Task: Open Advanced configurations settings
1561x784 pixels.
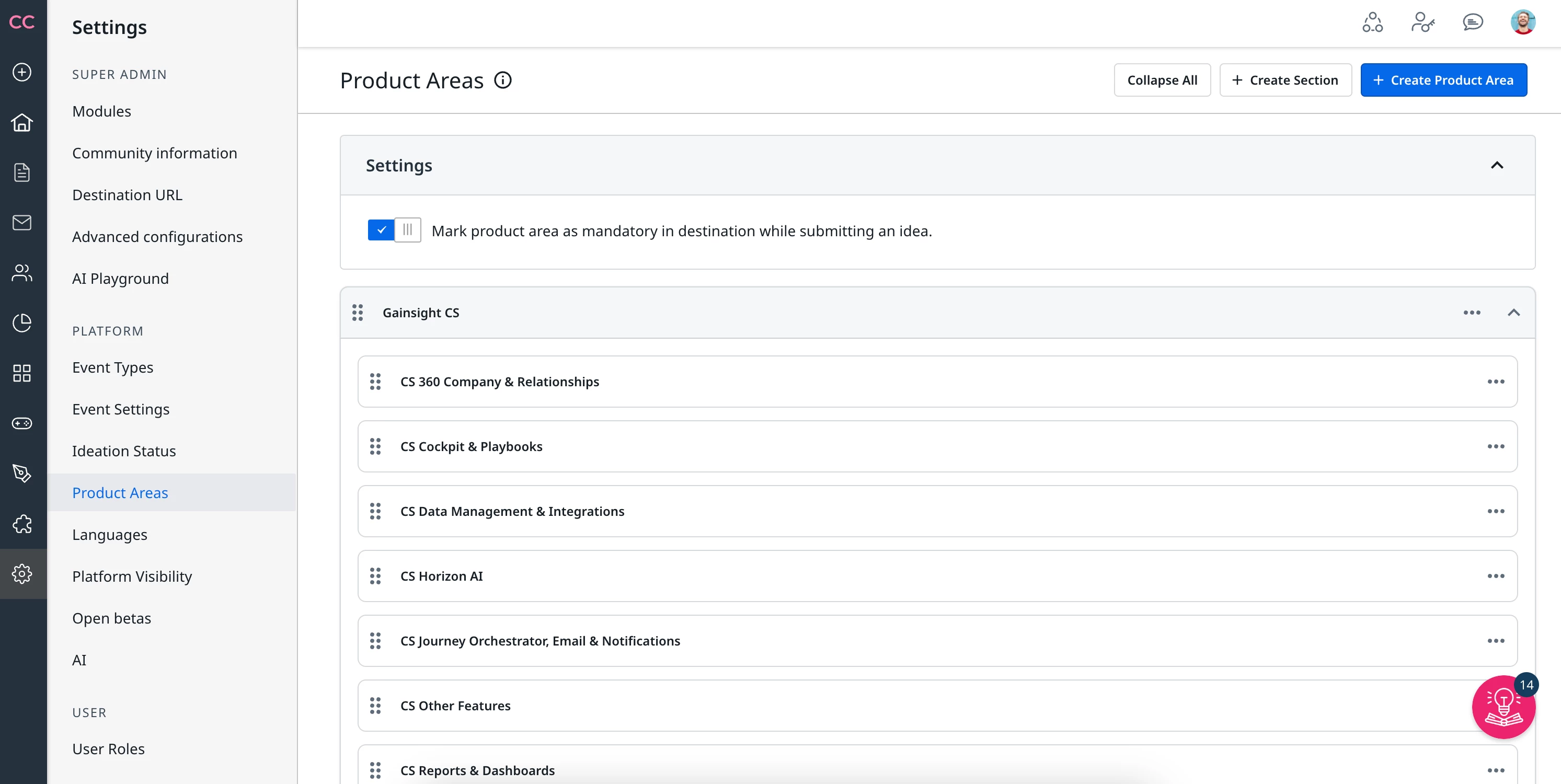Action: tap(157, 237)
